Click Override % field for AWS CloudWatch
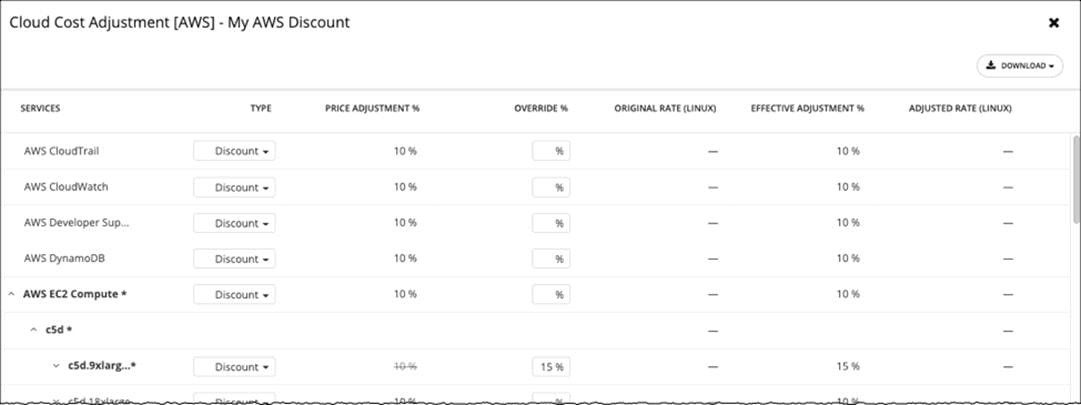The height and width of the screenshot is (405, 1081). [x=551, y=187]
